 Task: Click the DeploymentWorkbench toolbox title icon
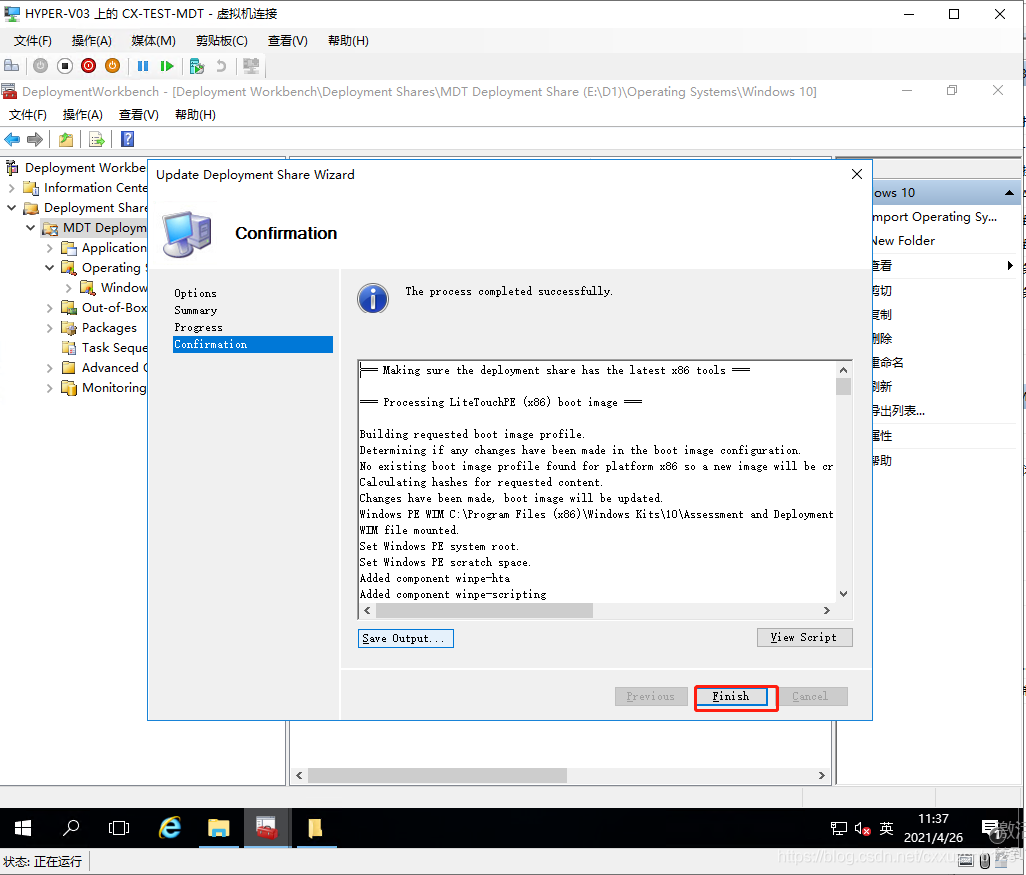pyautogui.click(x=9, y=92)
